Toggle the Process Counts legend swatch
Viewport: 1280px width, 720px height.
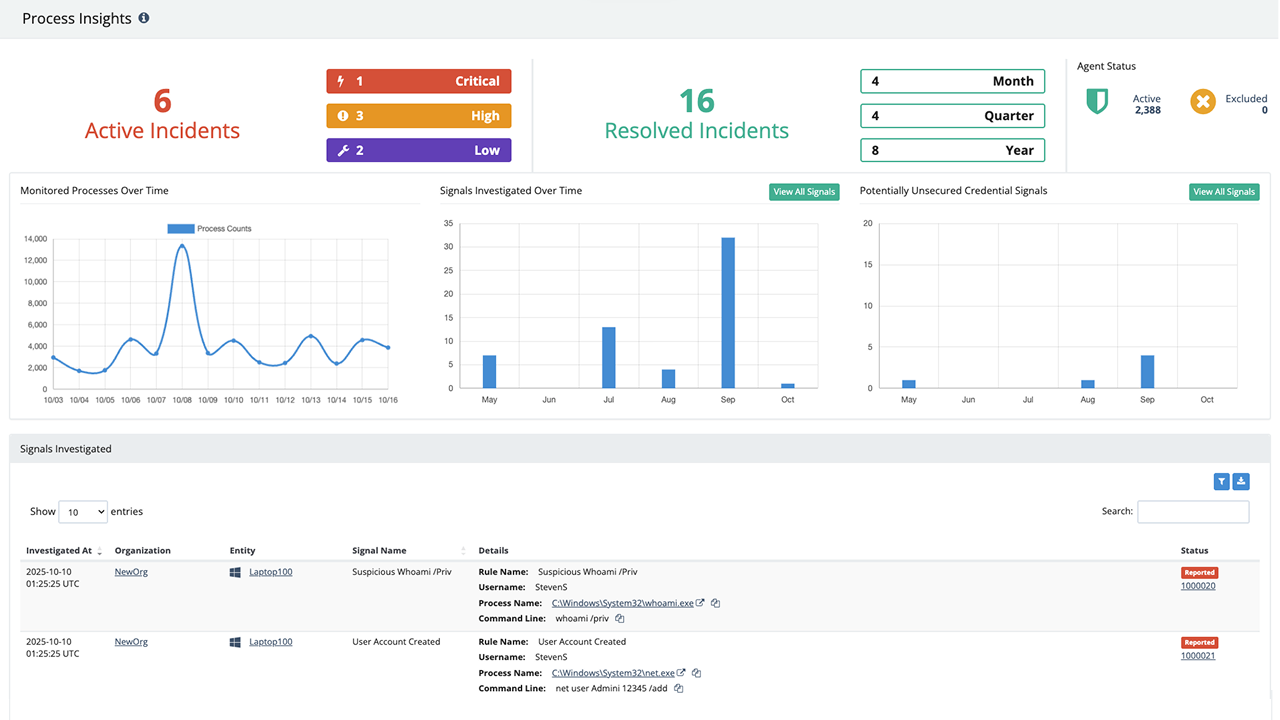click(x=181, y=229)
